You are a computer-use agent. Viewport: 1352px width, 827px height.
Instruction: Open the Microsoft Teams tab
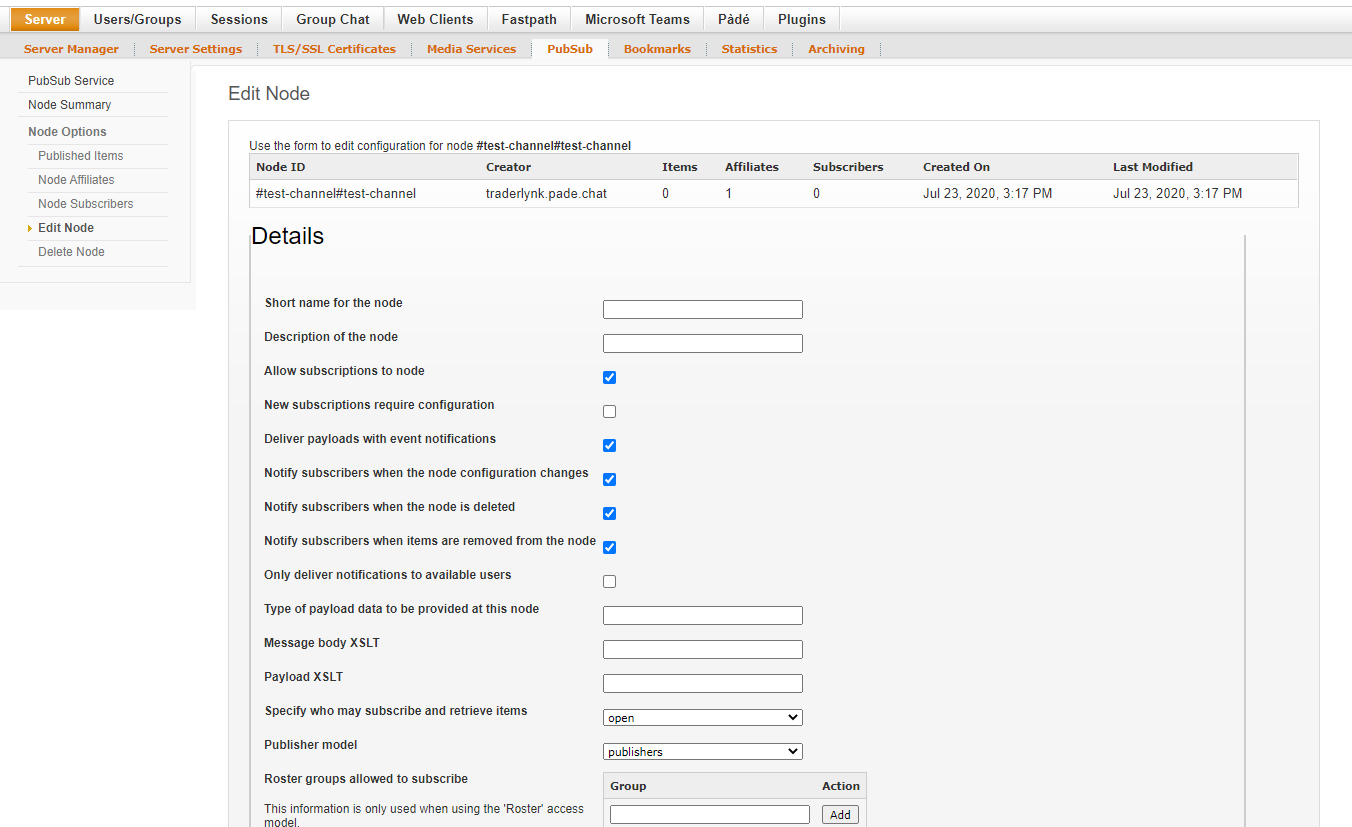click(637, 18)
